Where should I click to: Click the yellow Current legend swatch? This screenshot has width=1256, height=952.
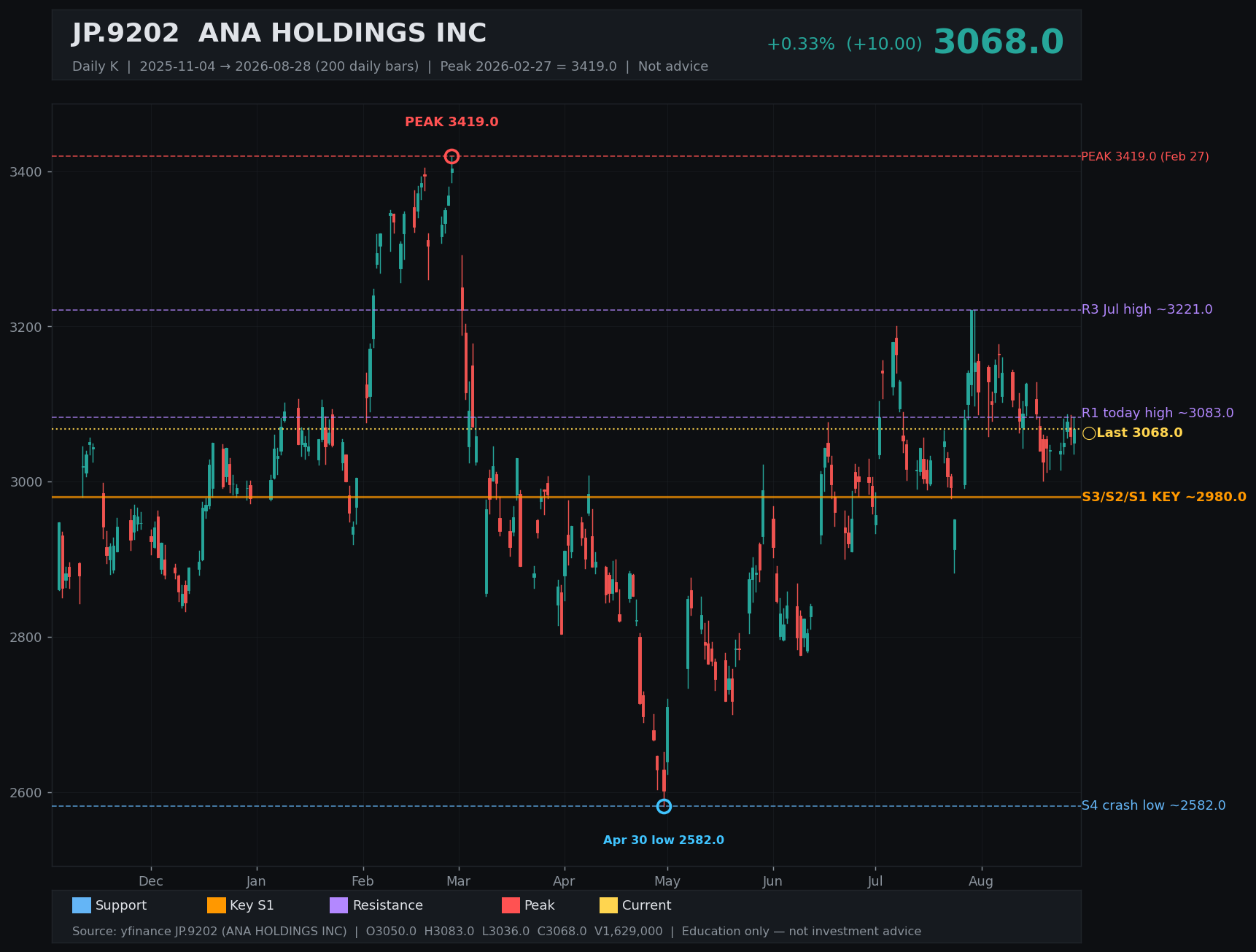(x=609, y=905)
